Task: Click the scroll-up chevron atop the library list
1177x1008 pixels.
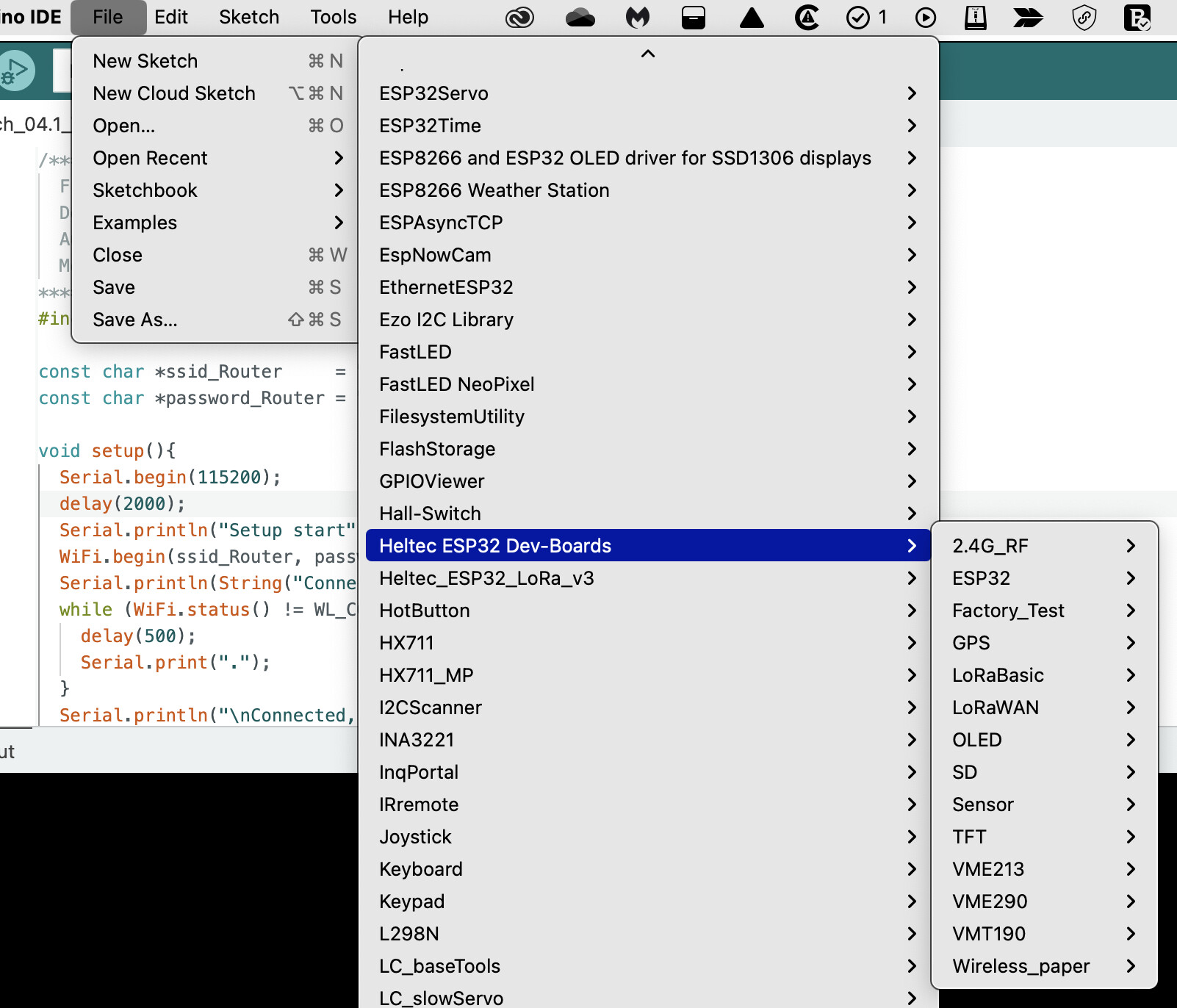Action: coord(647,54)
